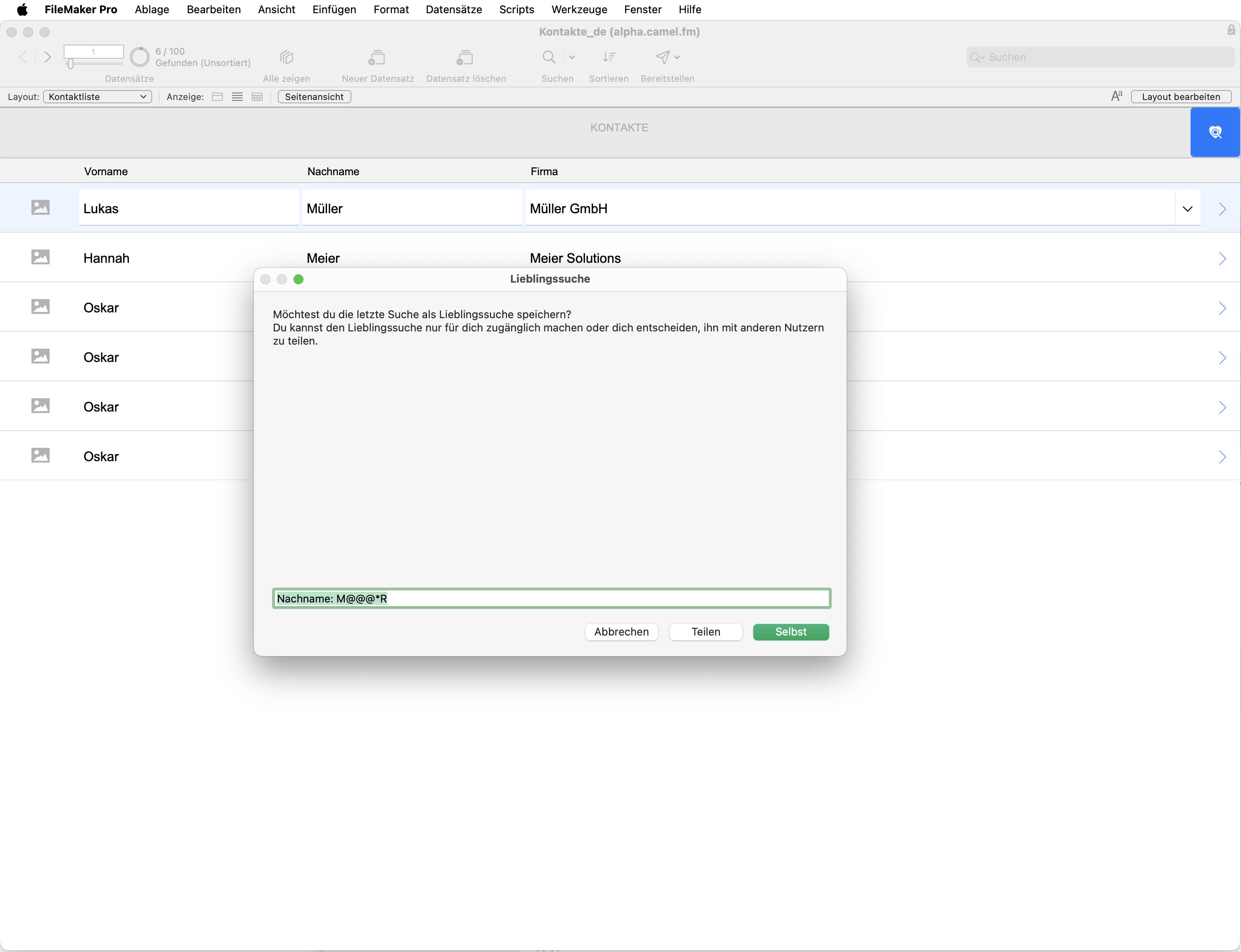Open the Ablage menu
This screenshot has height=952, width=1241.
click(152, 10)
